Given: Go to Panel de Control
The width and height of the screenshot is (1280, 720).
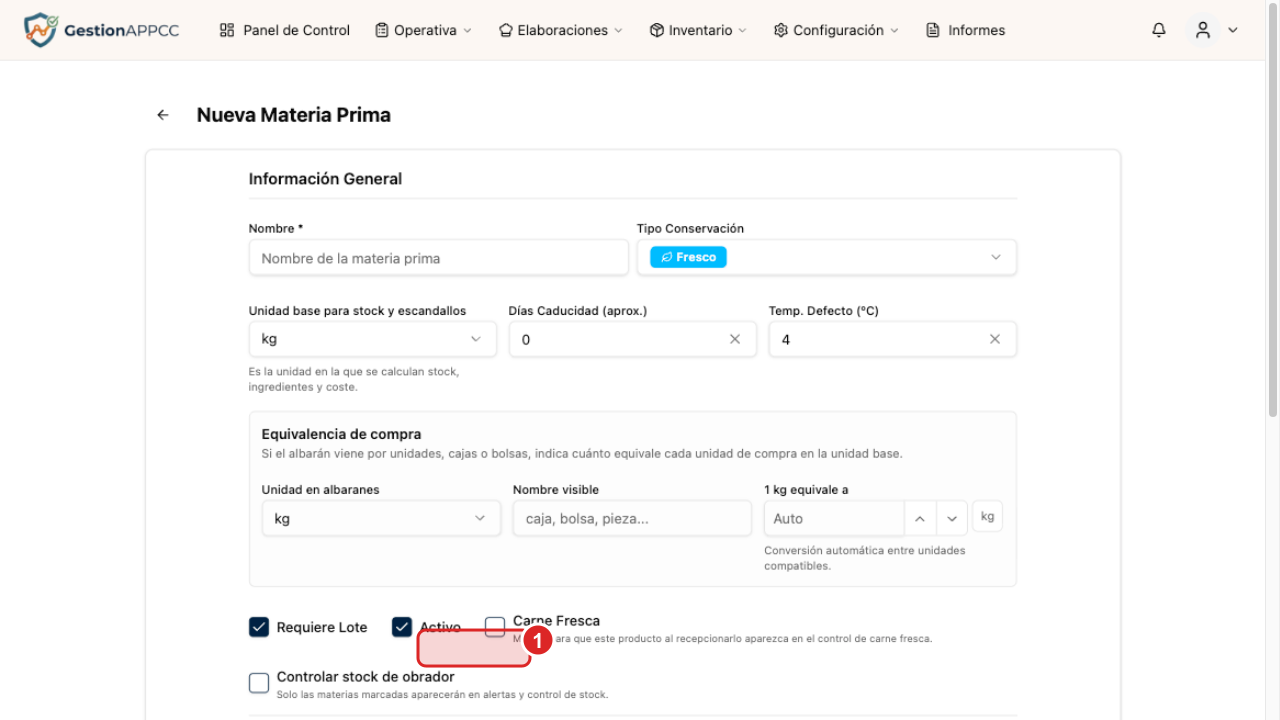Looking at the screenshot, I should [x=285, y=30].
